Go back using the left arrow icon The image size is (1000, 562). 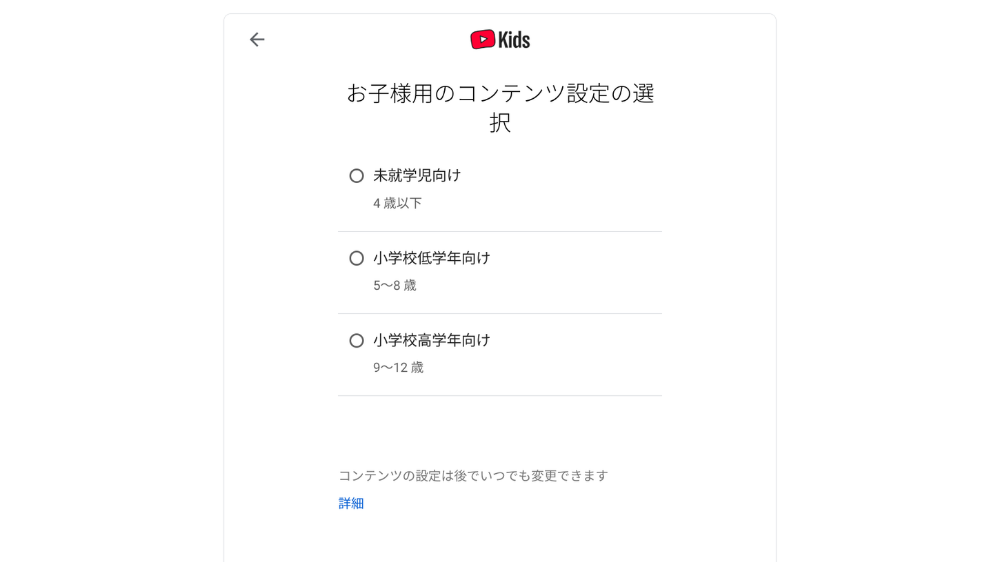coord(257,40)
